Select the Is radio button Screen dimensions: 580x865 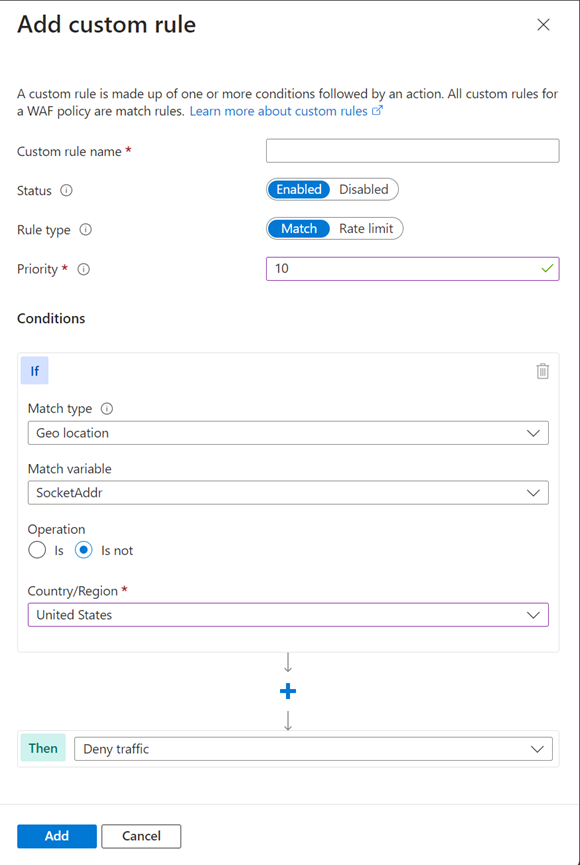[37, 549]
